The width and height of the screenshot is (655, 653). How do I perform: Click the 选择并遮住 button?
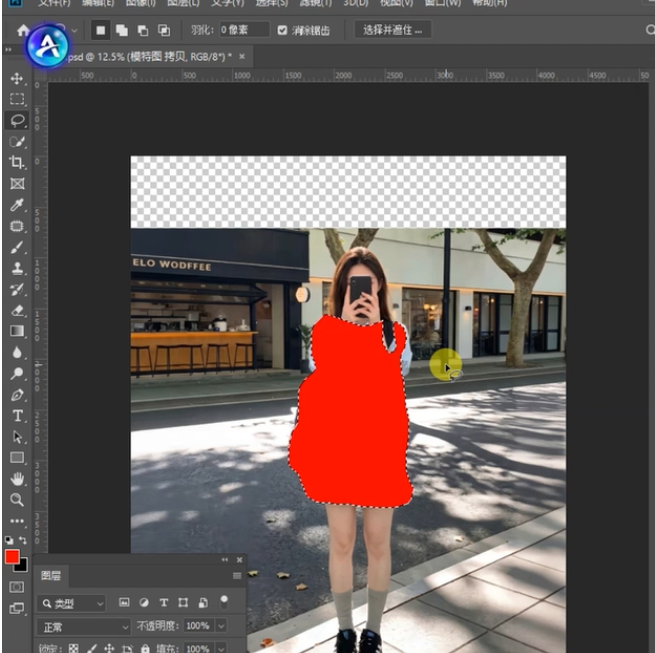(392, 30)
